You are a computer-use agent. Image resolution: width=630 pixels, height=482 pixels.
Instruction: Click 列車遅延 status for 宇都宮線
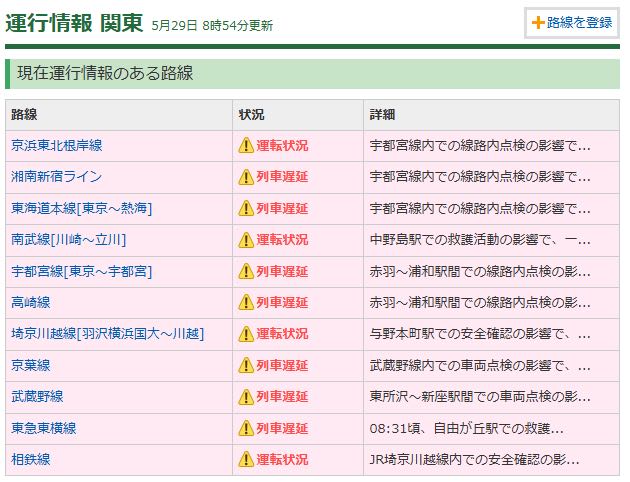tap(282, 272)
